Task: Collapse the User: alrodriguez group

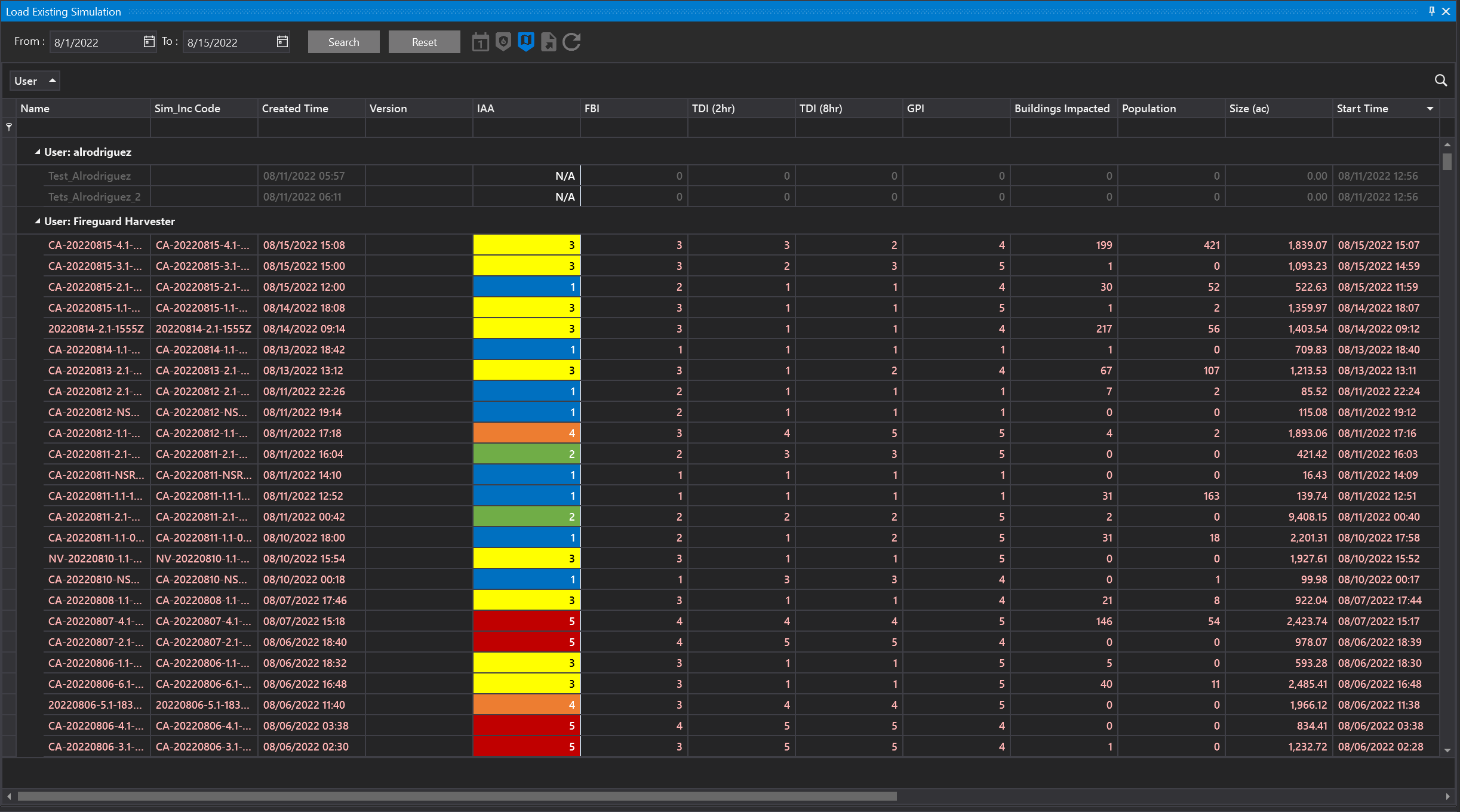Action: (x=38, y=152)
